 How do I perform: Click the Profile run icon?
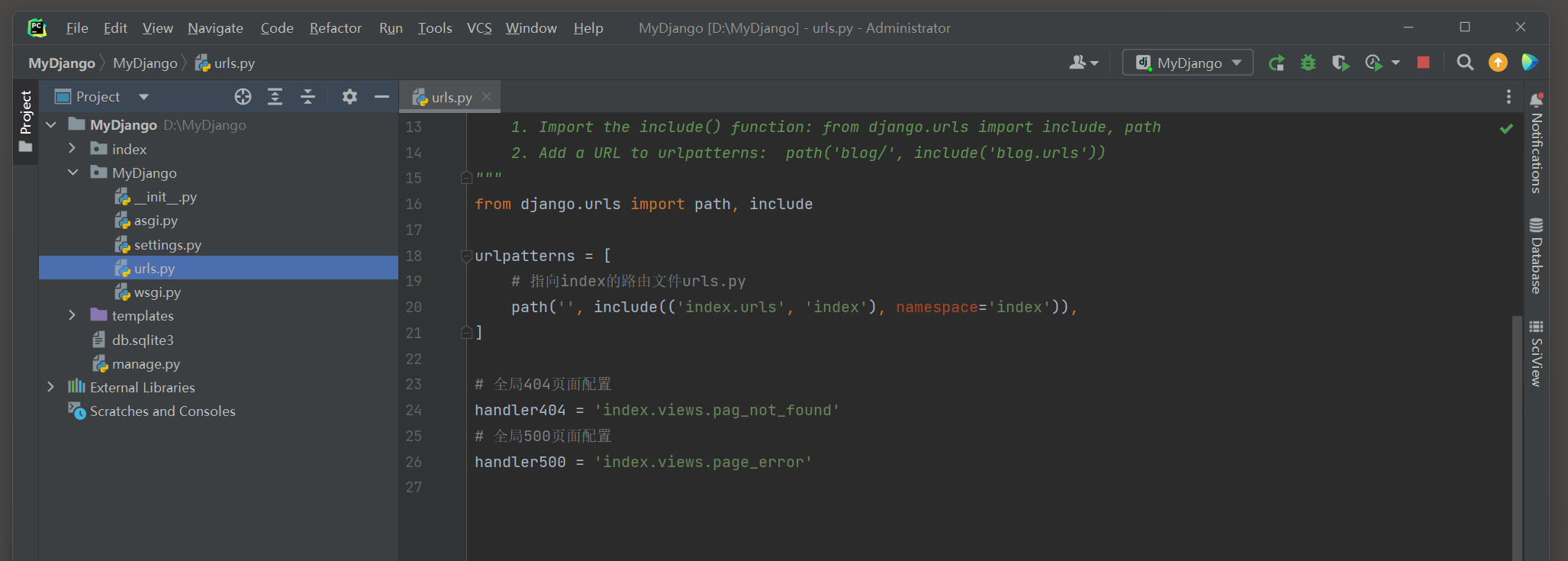click(x=1373, y=63)
